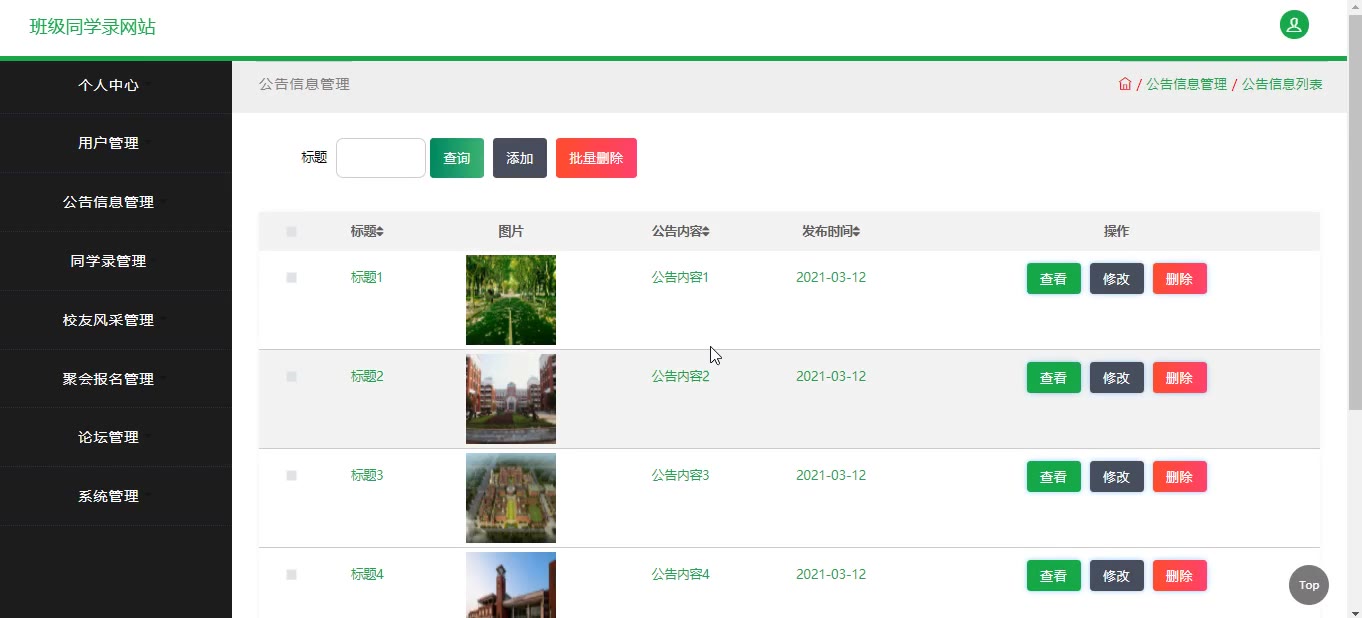Click the 批量删除 button
Screen dimensions: 1362x618
(x=596, y=158)
